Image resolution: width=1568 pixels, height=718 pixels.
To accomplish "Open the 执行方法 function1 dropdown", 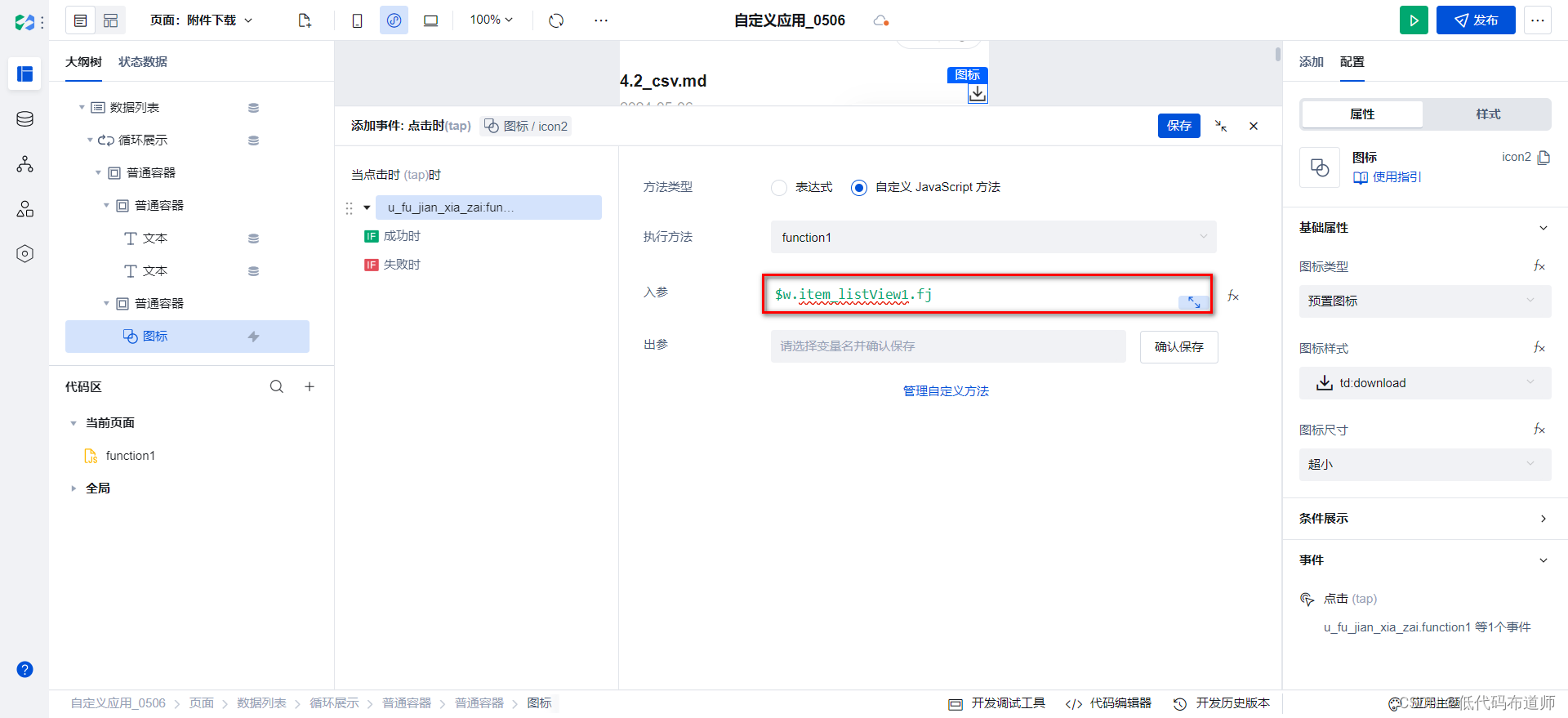I will [x=993, y=237].
